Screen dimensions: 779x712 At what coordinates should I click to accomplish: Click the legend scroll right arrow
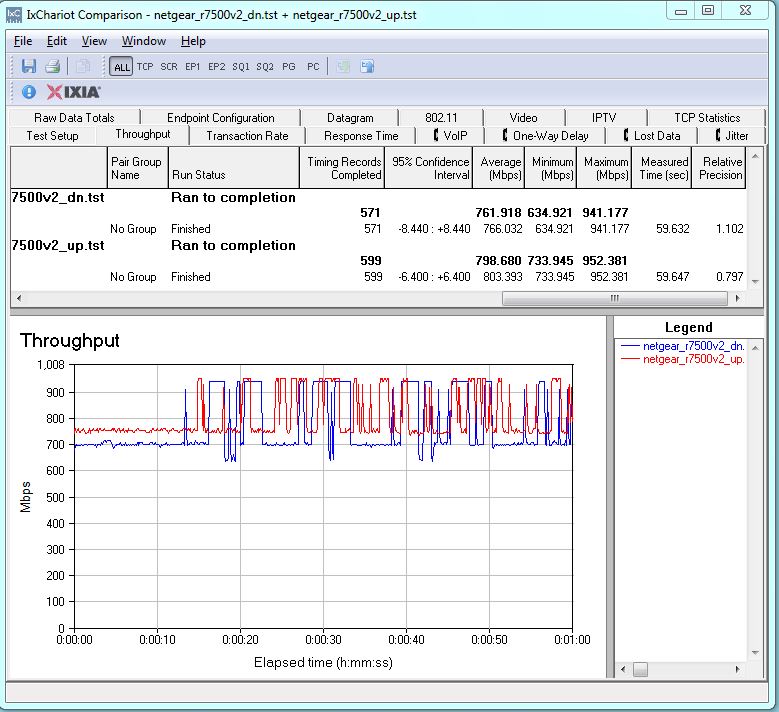pyautogui.click(x=737, y=669)
